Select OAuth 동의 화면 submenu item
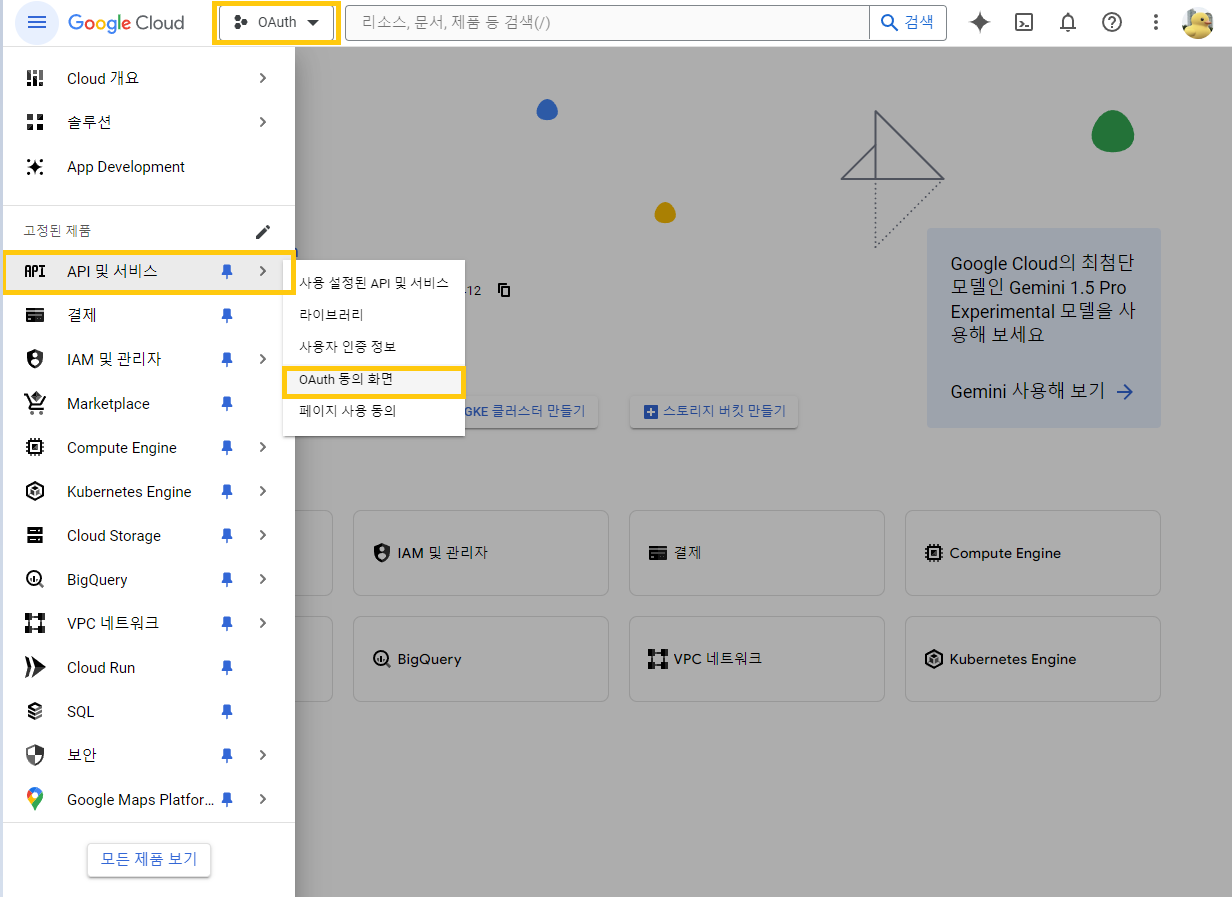 tap(374, 380)
